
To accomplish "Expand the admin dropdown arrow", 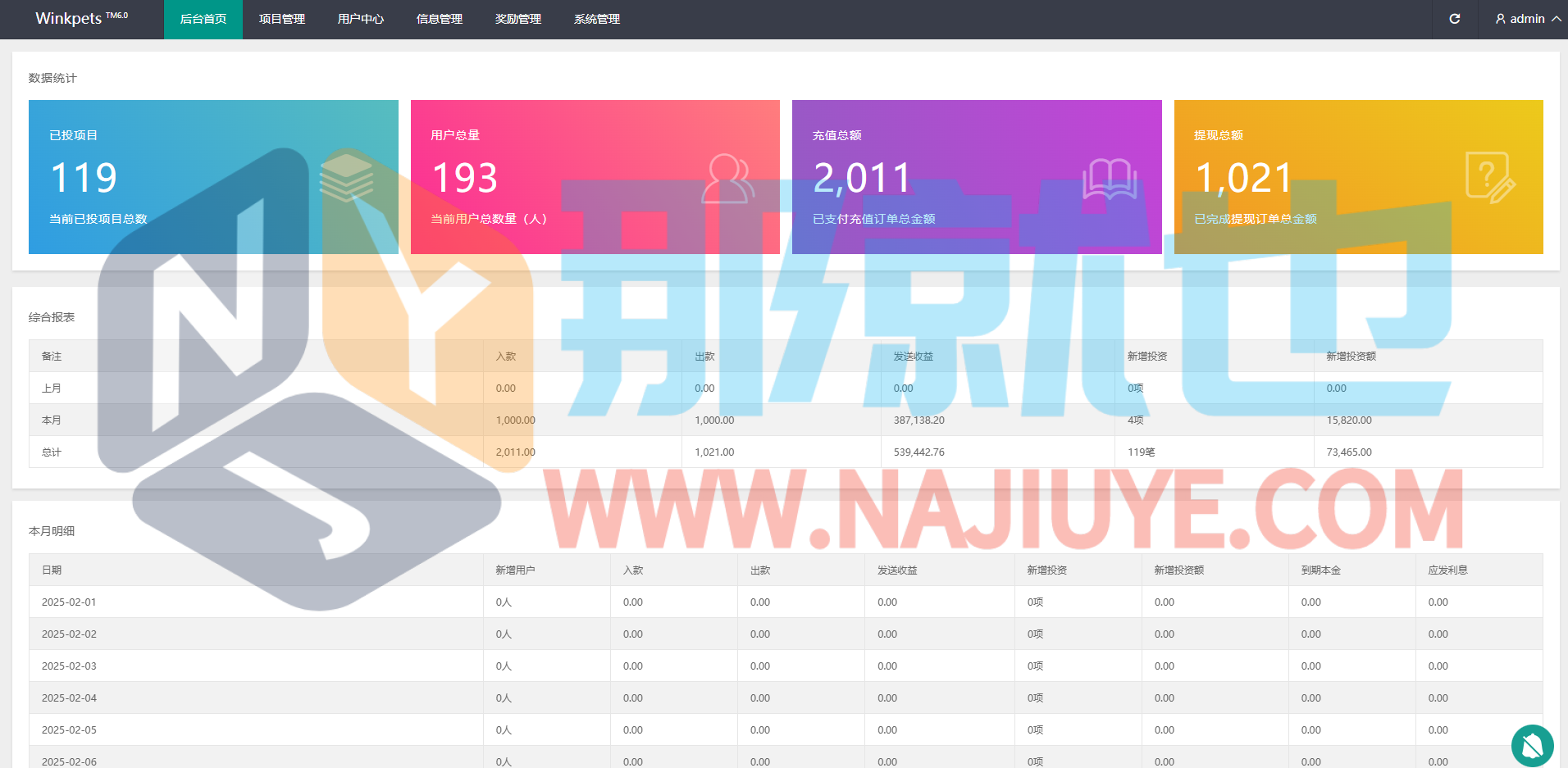I will (x=1556, y=19).
